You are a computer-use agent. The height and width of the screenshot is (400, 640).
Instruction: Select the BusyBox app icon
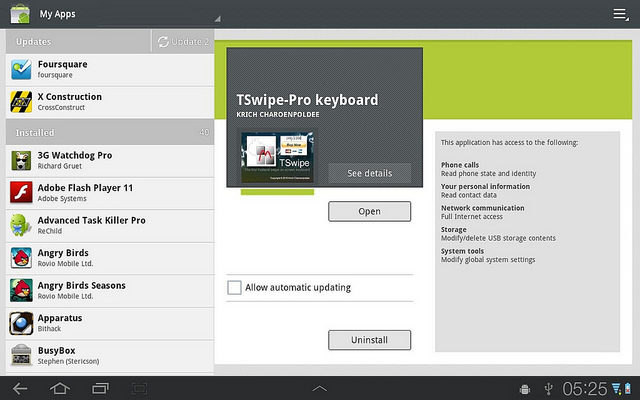[x=21, y=355]
